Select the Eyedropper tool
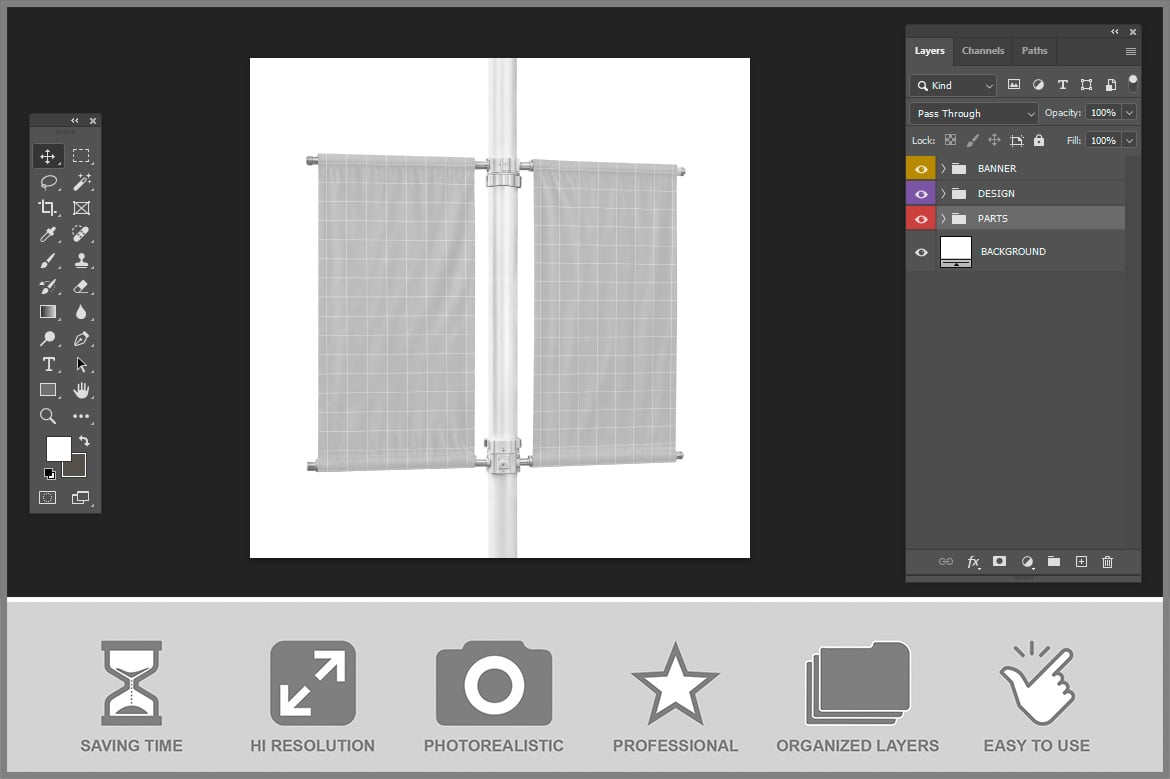 tap(49, 234)
